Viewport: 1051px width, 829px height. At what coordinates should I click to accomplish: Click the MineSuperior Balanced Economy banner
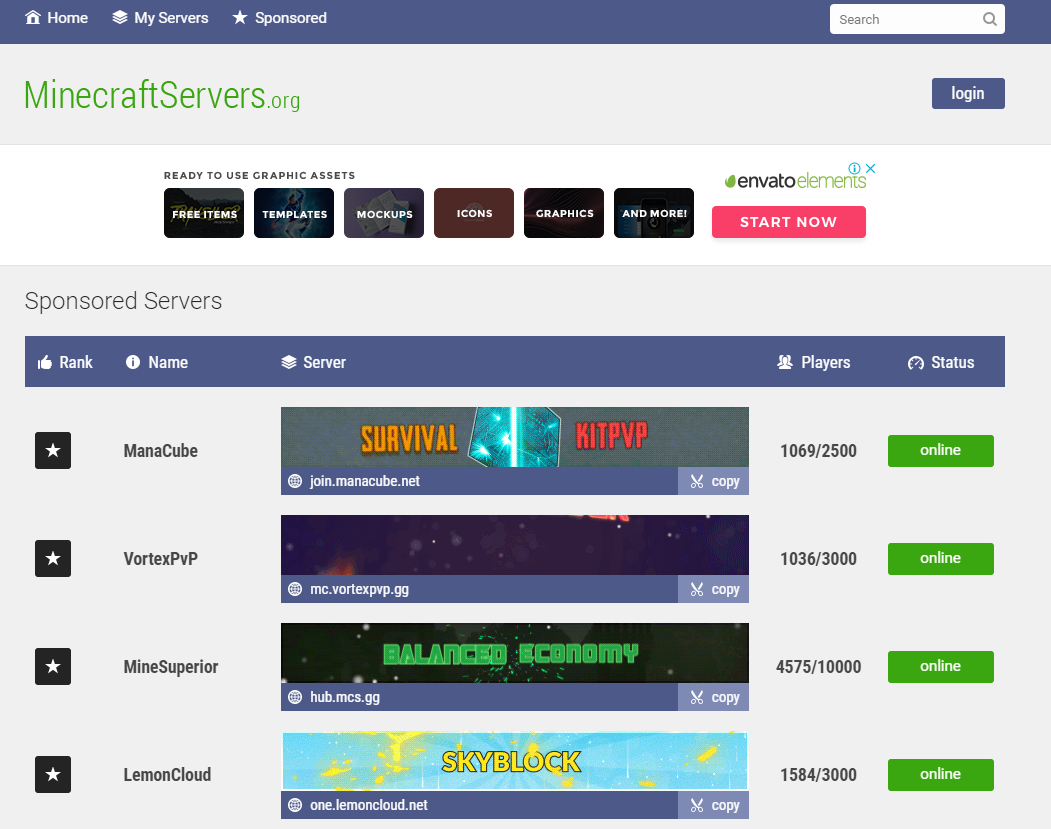515,653
